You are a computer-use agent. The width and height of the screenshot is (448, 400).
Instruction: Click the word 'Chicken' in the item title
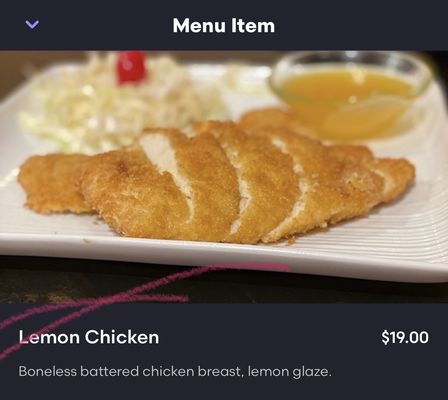122,337
